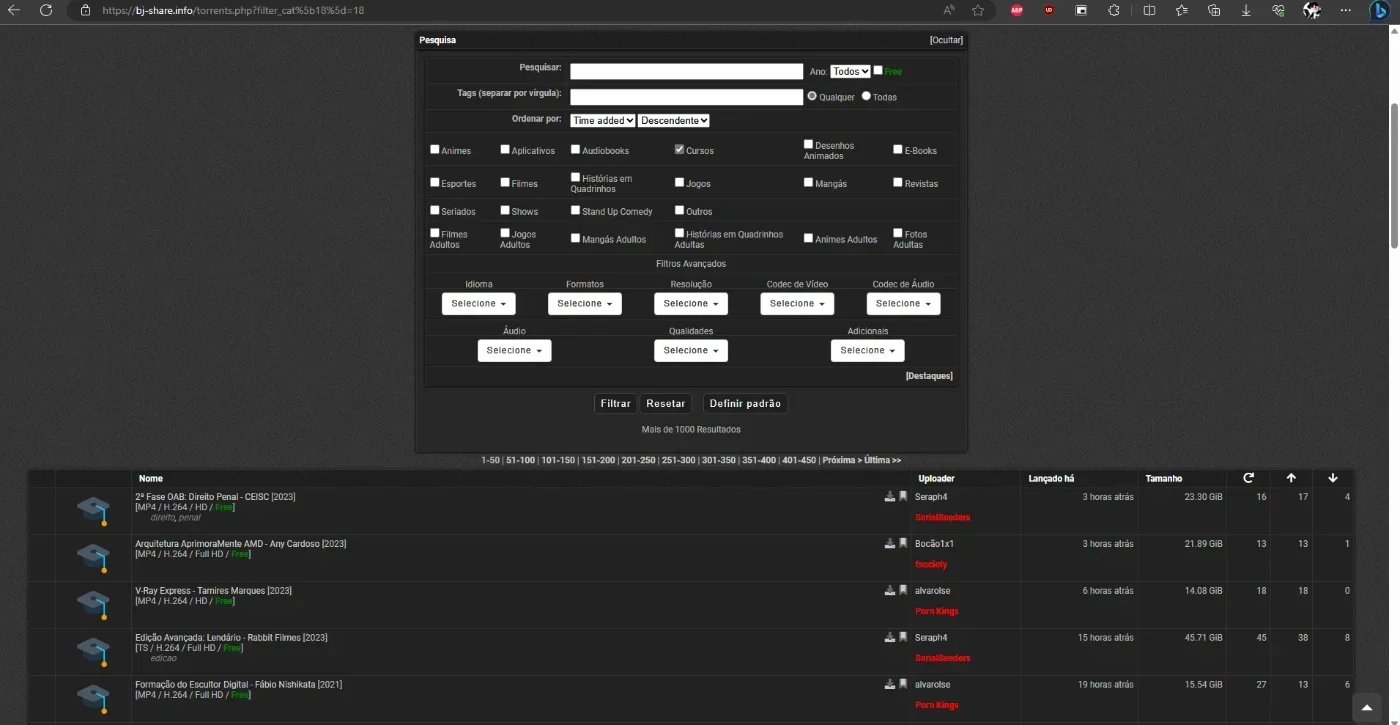1400x725 pixels.
Task: Go to results page 51-100
Action: 520,460
